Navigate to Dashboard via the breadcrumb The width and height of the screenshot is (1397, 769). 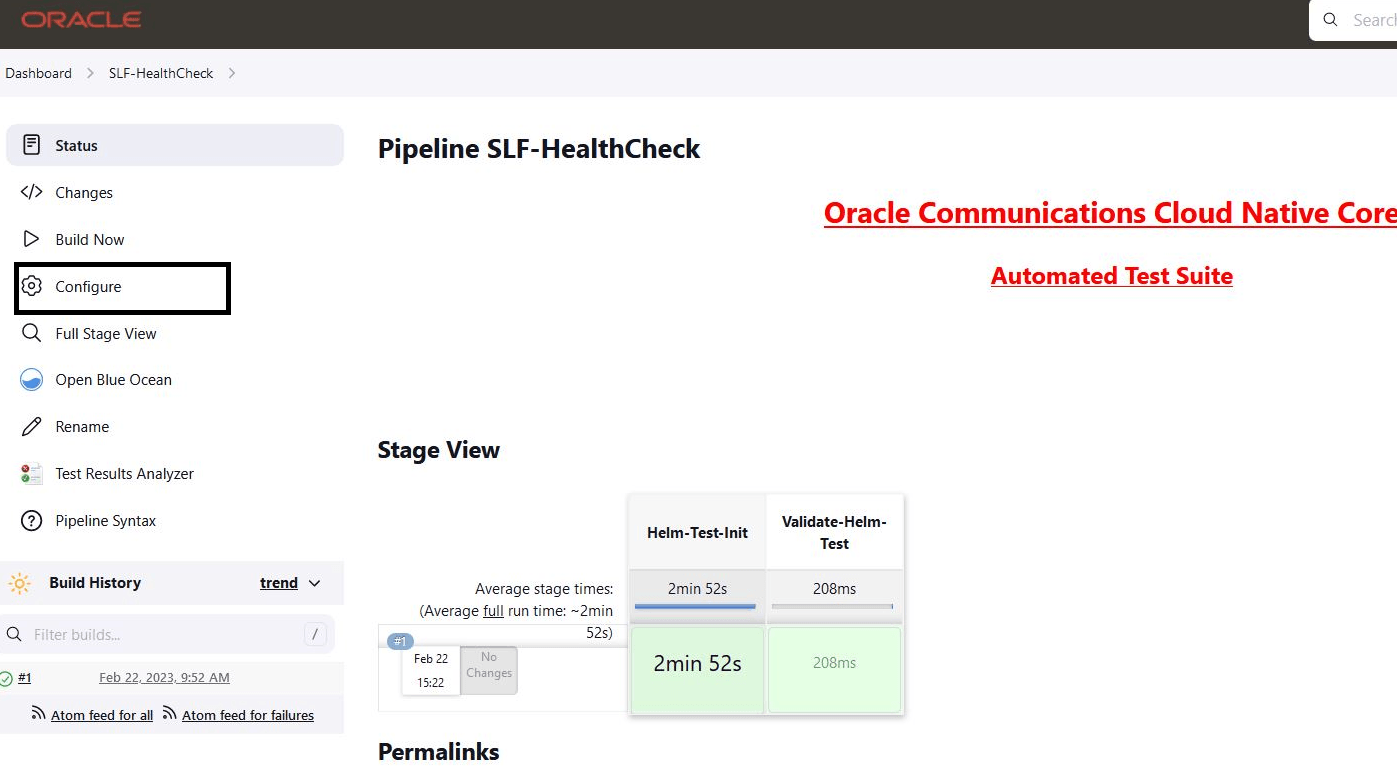tap(38, 72)
